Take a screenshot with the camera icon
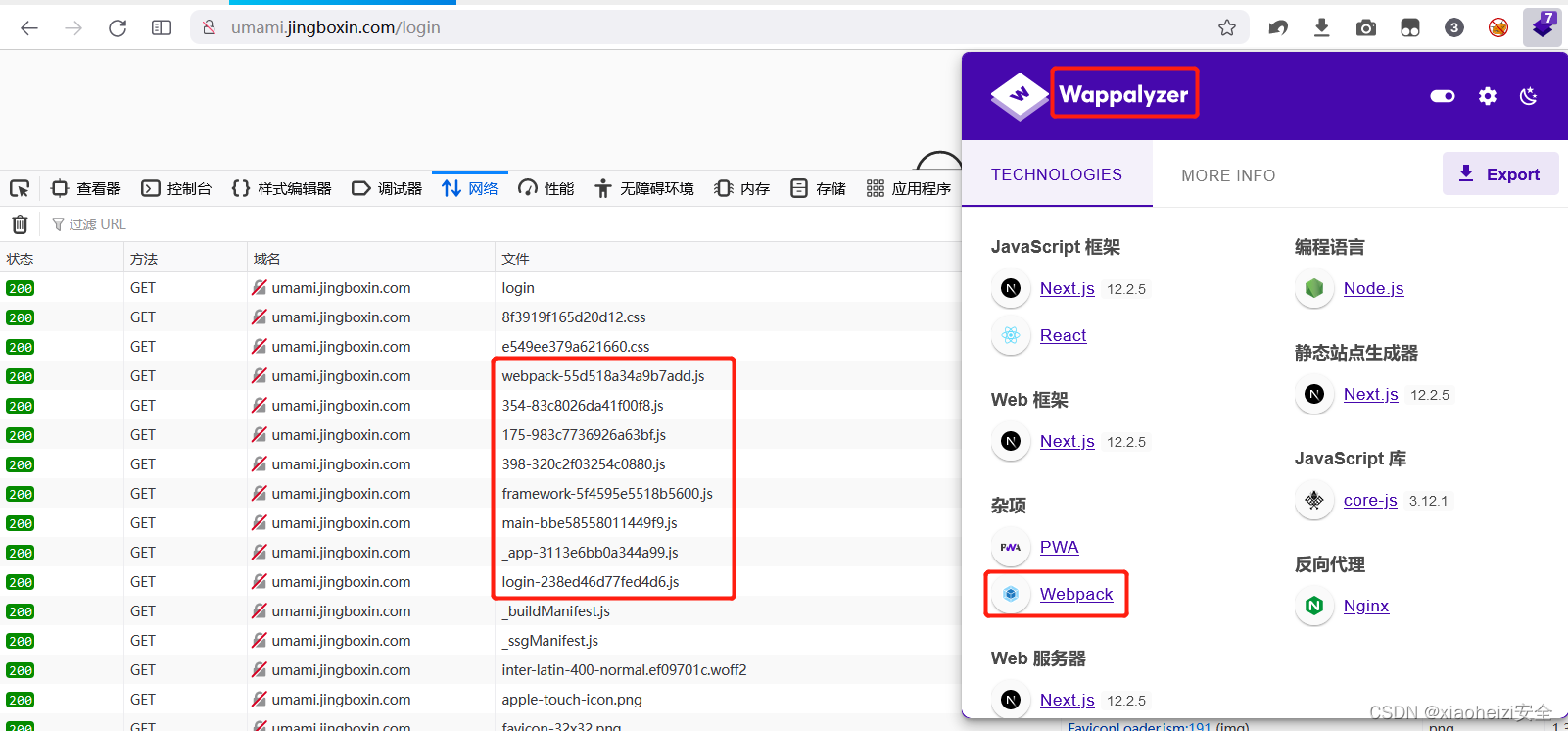Viewport: 1568px width, 731px height. (x=1366, y=27)
